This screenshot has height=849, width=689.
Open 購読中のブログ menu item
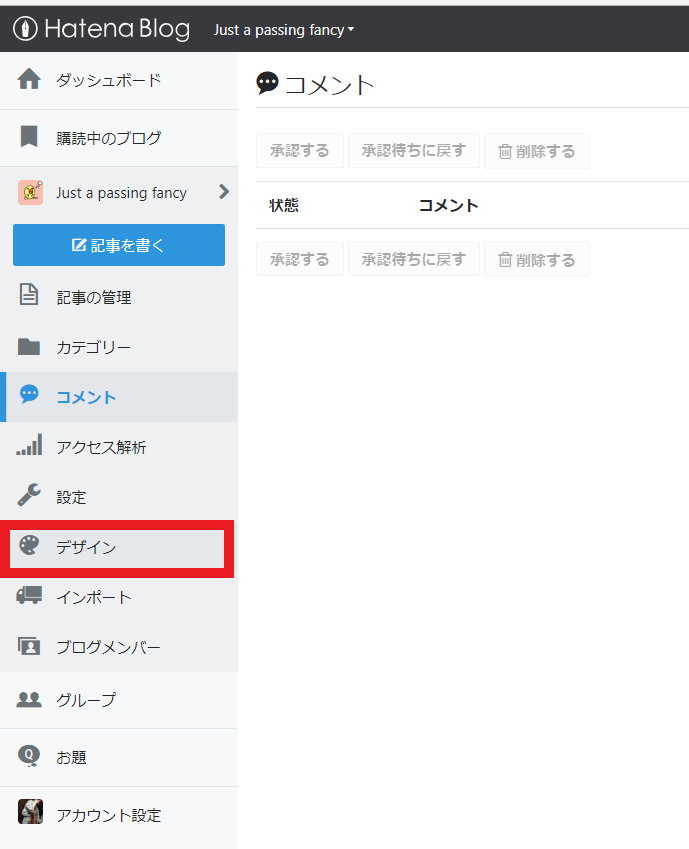109,138
